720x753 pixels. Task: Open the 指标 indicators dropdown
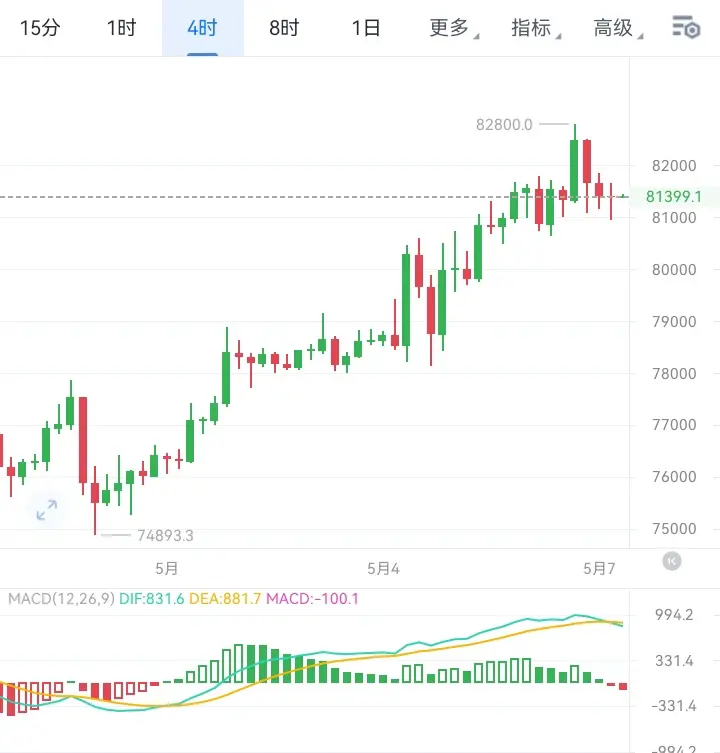point(536,28)
